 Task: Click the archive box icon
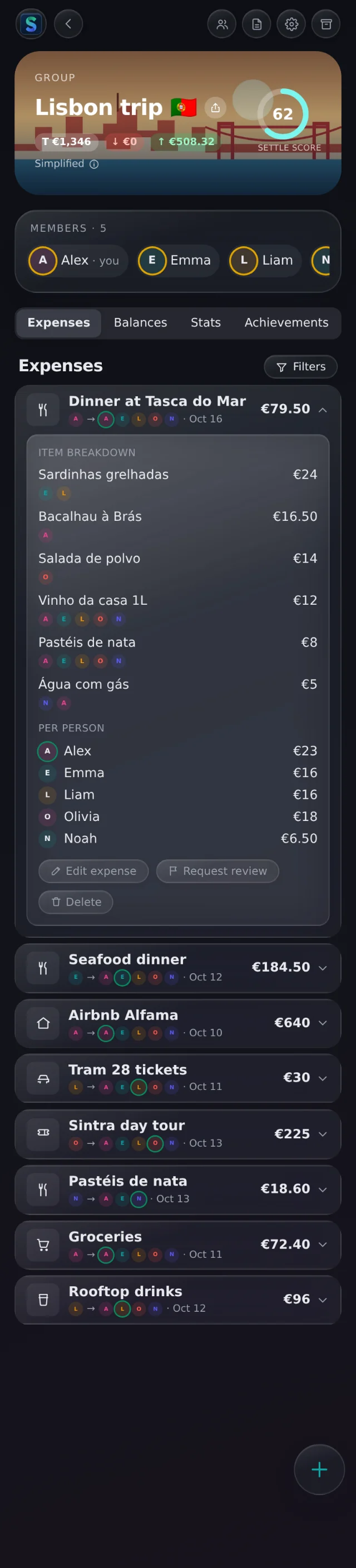[x=326, y=24]
